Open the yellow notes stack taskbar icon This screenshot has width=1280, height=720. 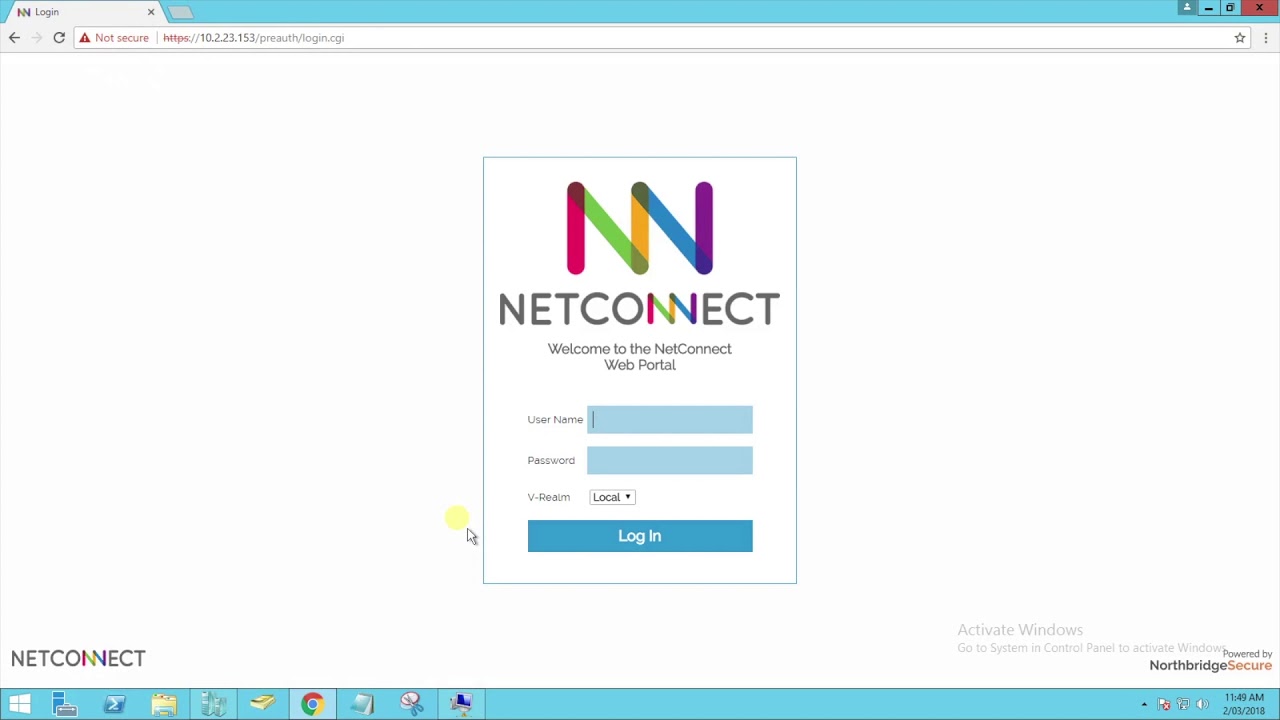tap(262, 705)
